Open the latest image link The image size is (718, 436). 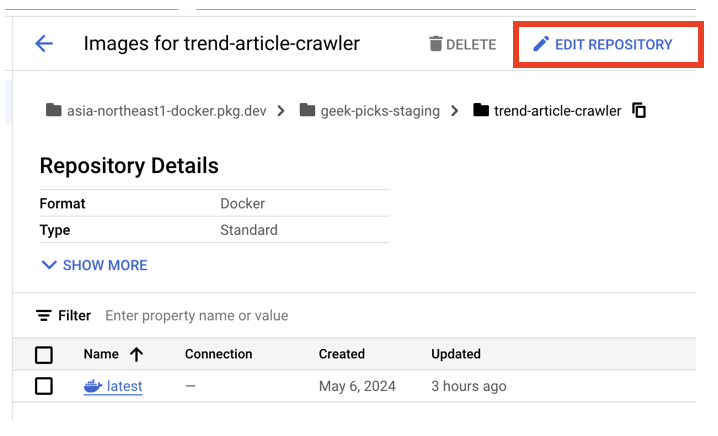coord(125,386)
